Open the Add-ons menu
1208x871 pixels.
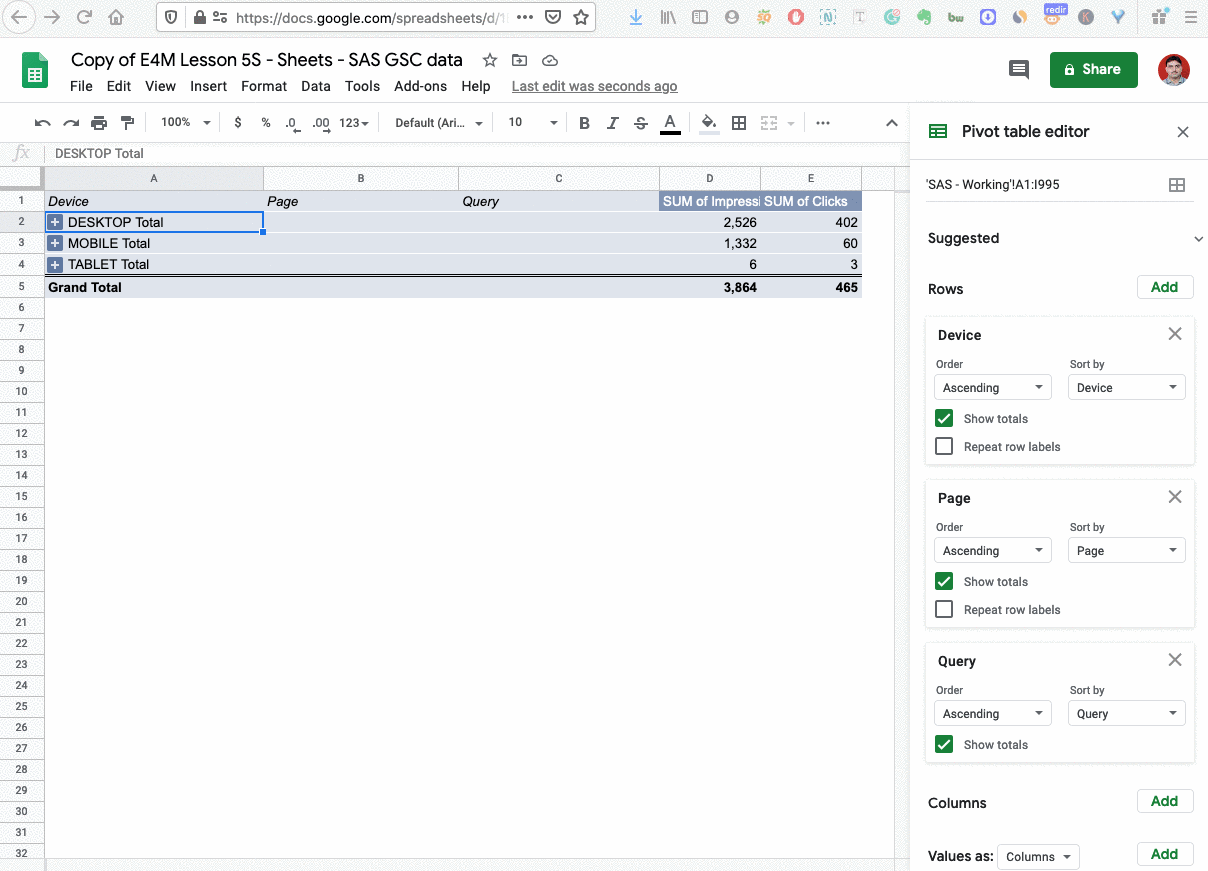pos(420,86)
